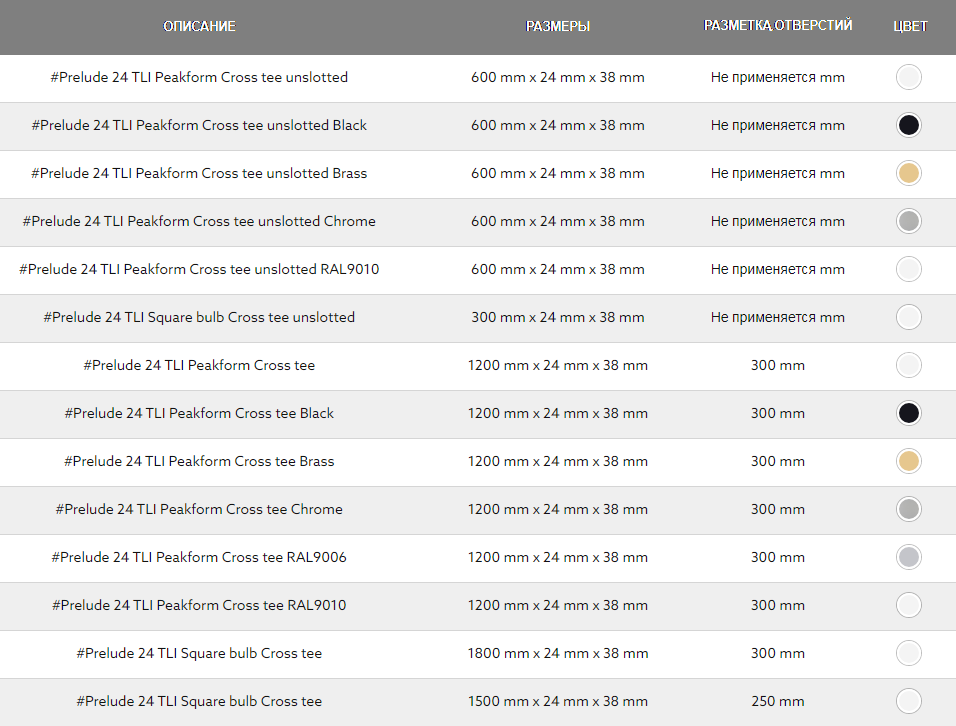Click '300 mm' marking in the RAL9006 row
The image size is (956, 726).
click(778, 557)
